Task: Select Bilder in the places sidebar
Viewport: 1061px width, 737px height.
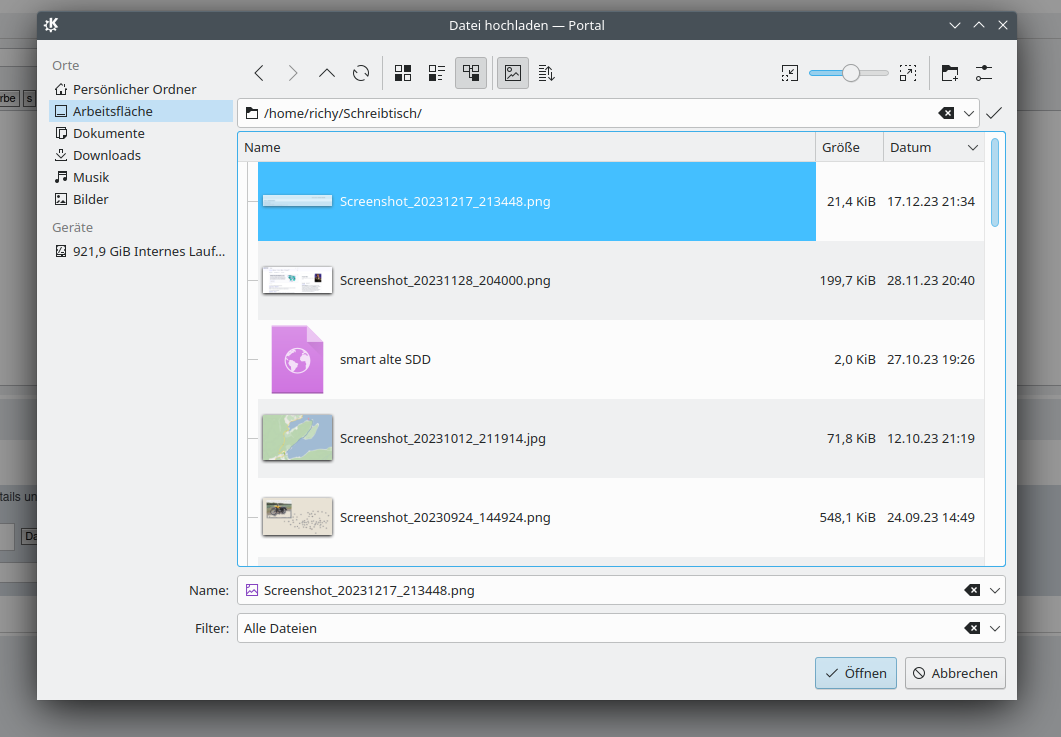Action: (90, 199)
